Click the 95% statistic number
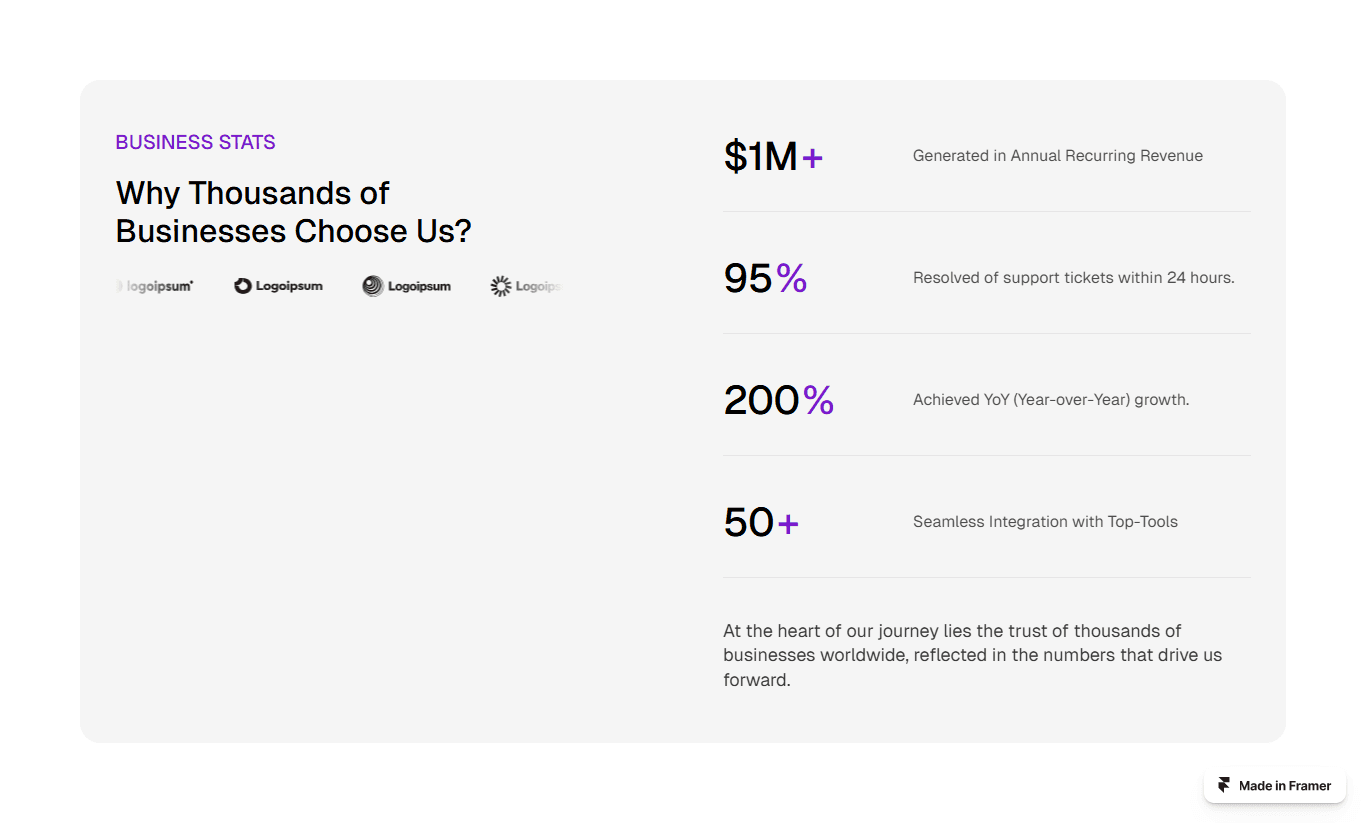1366x824 pixels. pyautogui.click(x=765, y=278)
